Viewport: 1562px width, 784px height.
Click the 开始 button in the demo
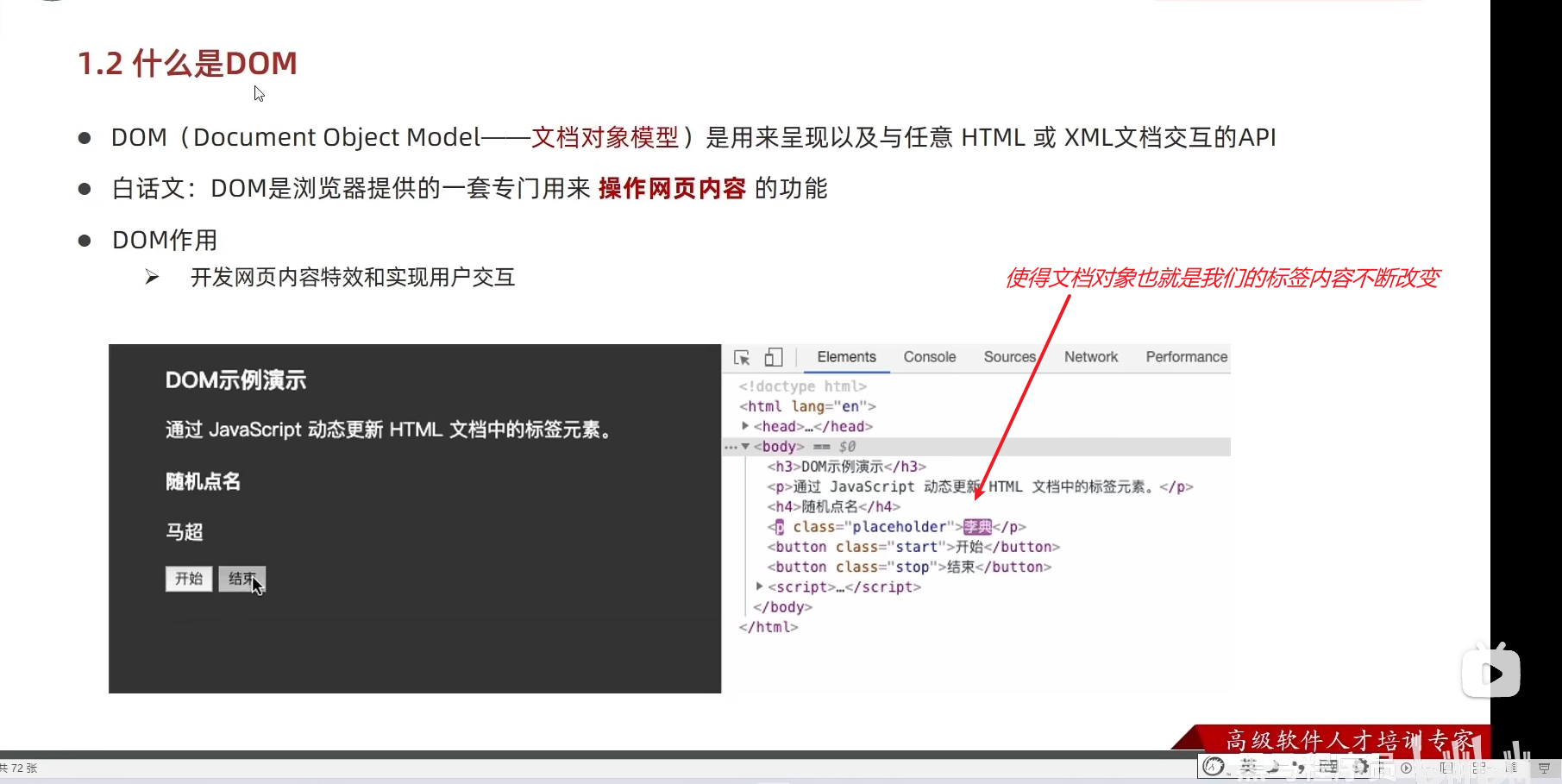(189, 579)
